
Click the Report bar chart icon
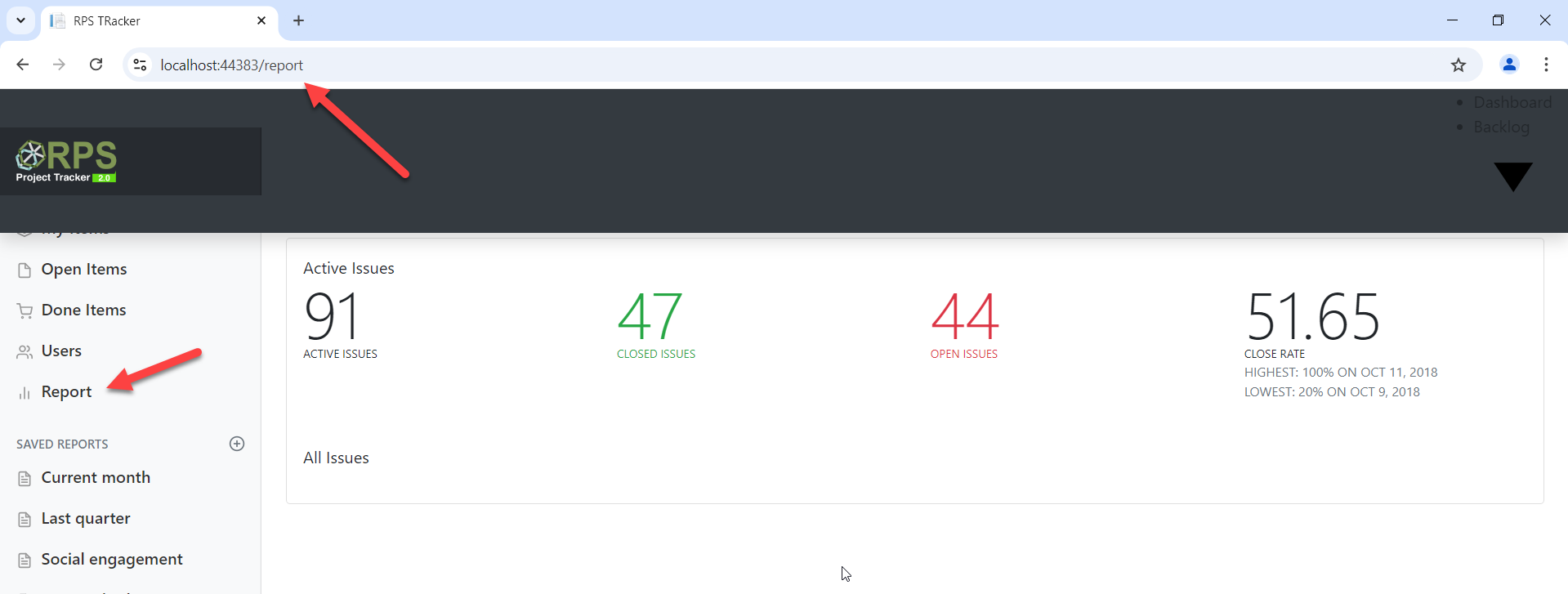tap(25, 392)
